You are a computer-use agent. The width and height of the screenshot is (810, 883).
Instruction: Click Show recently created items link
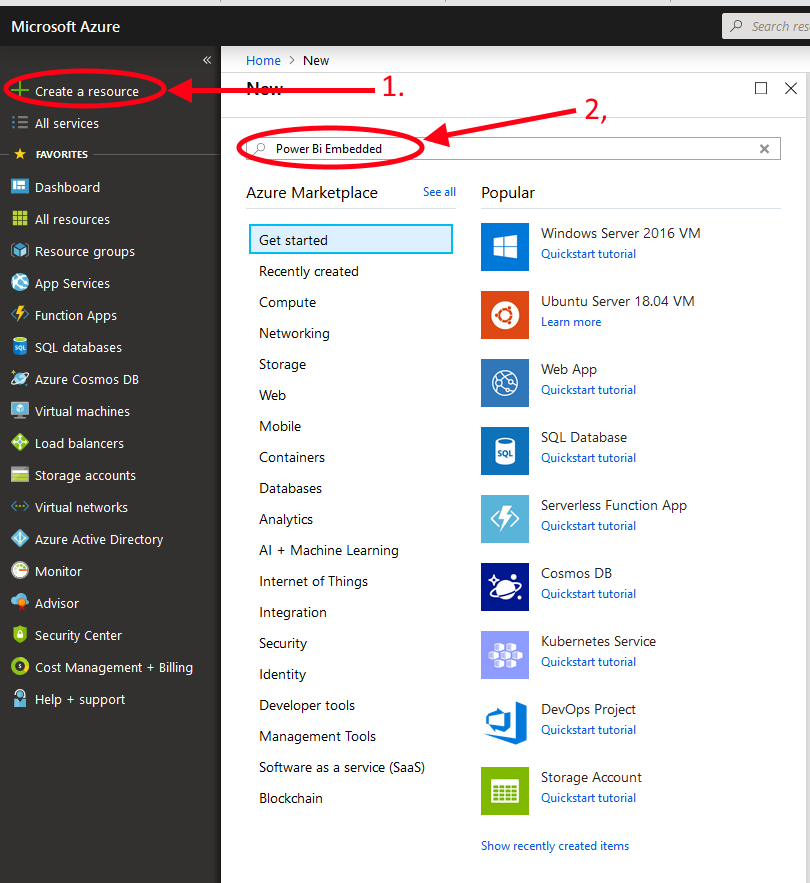point(555,846)
